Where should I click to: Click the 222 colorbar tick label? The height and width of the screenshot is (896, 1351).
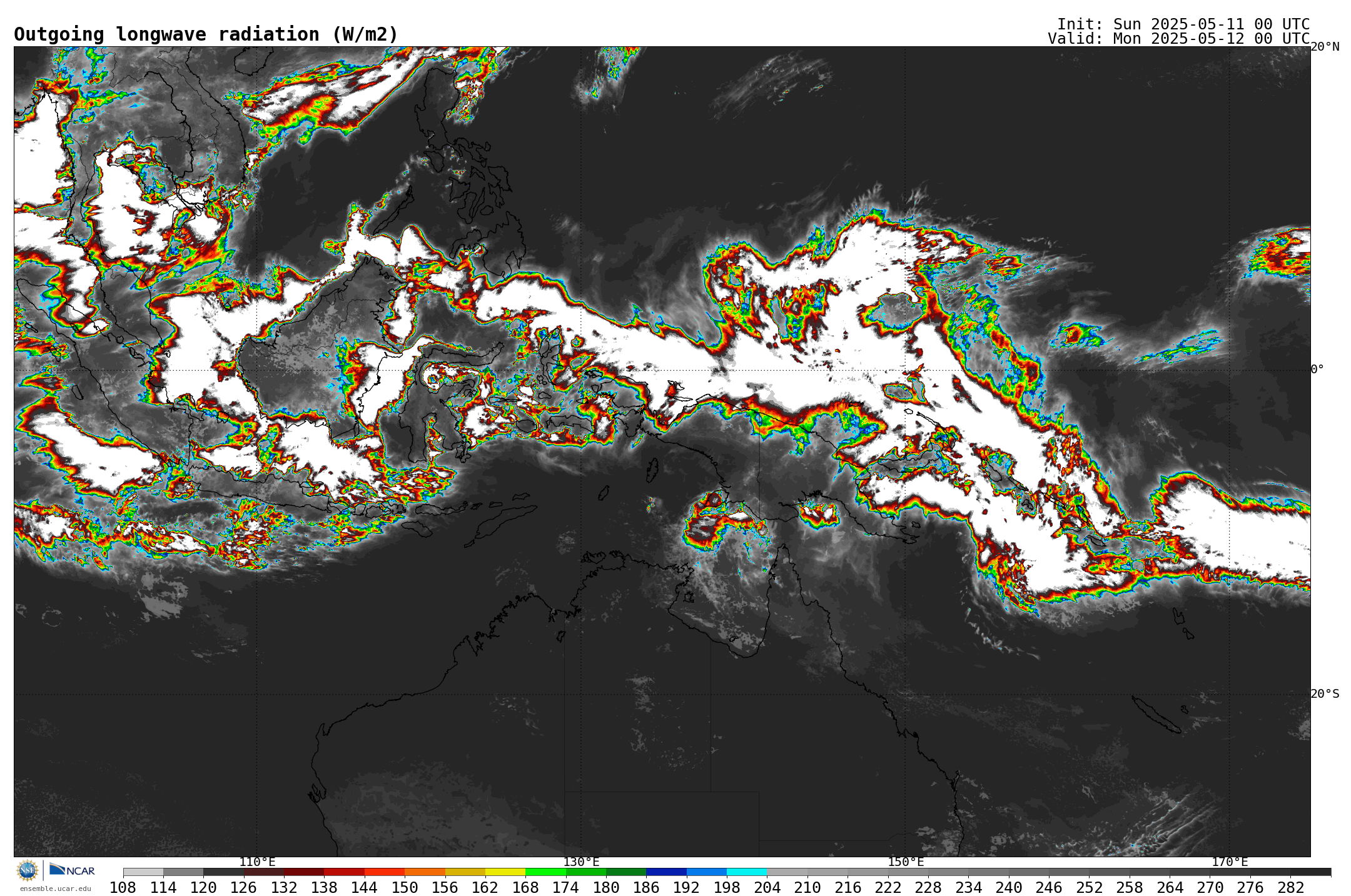coord(888,888)
